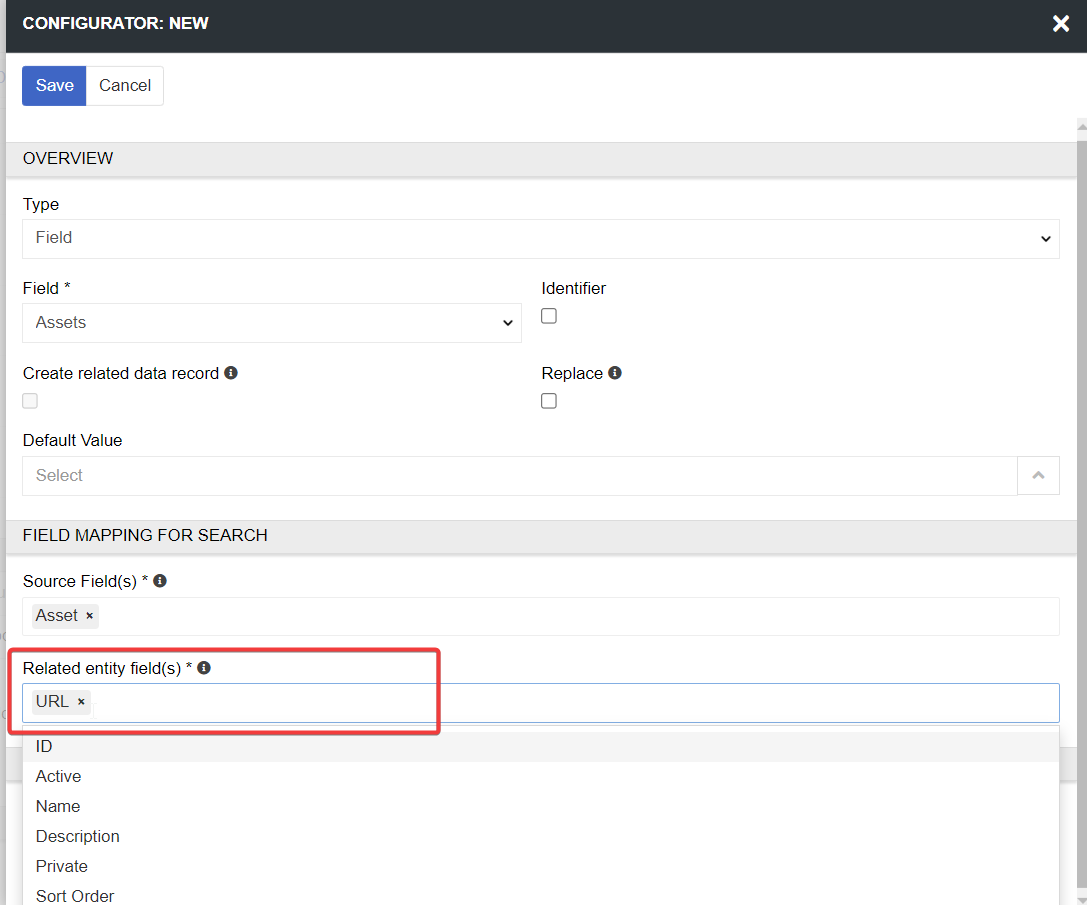Pick Name from the entity field options
The height and width of the screenshot is (905, 1087).
[58, 806]
